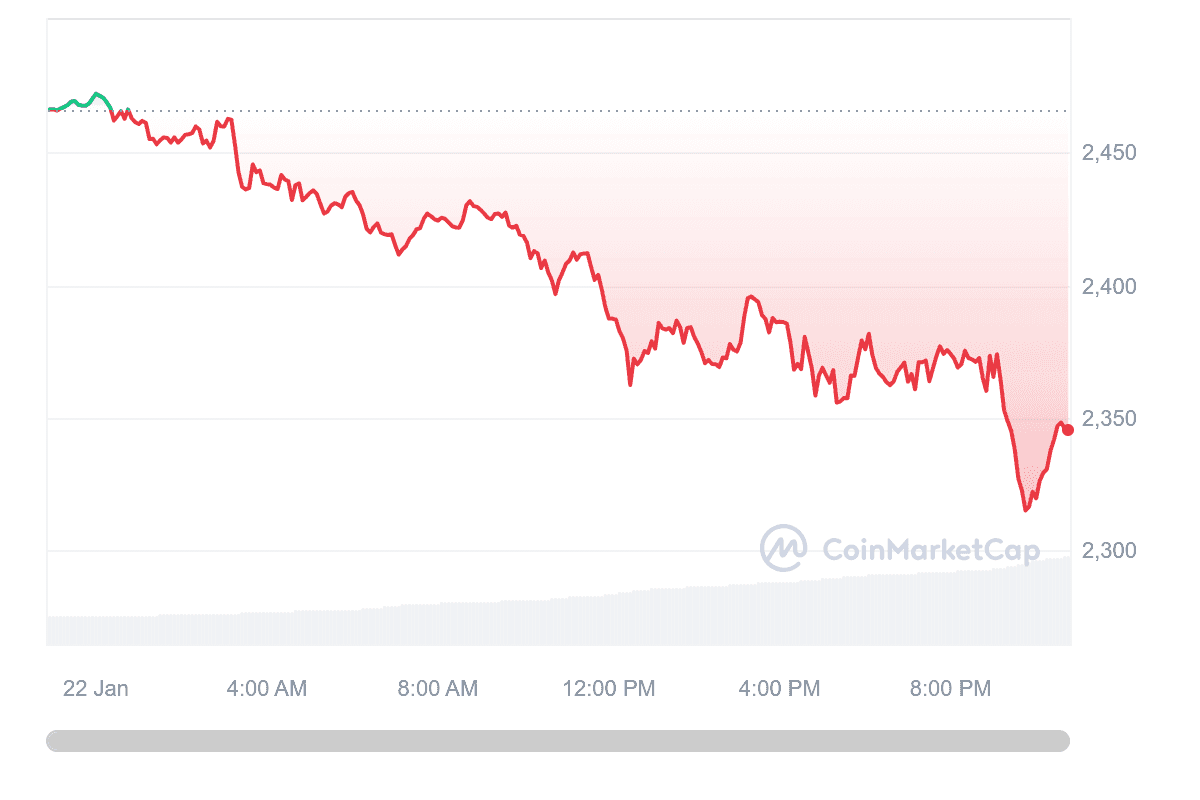
Task: Click the 2,350 price axis label
Action: coord(1109,419)
